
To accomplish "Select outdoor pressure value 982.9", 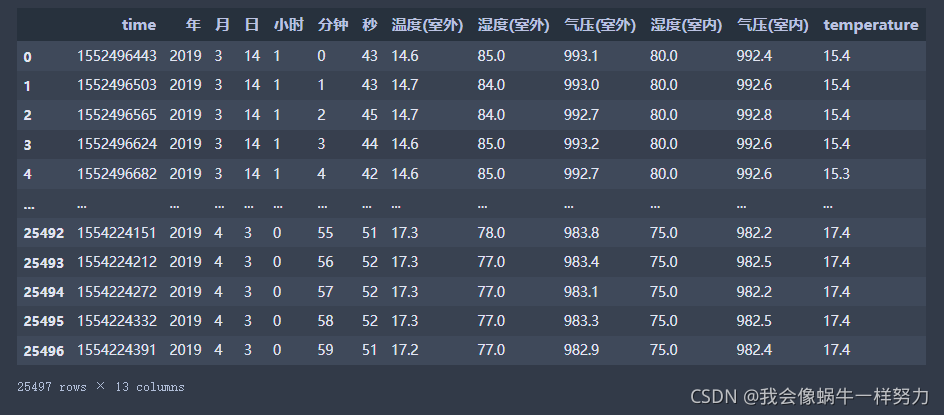I will (582, 350).
